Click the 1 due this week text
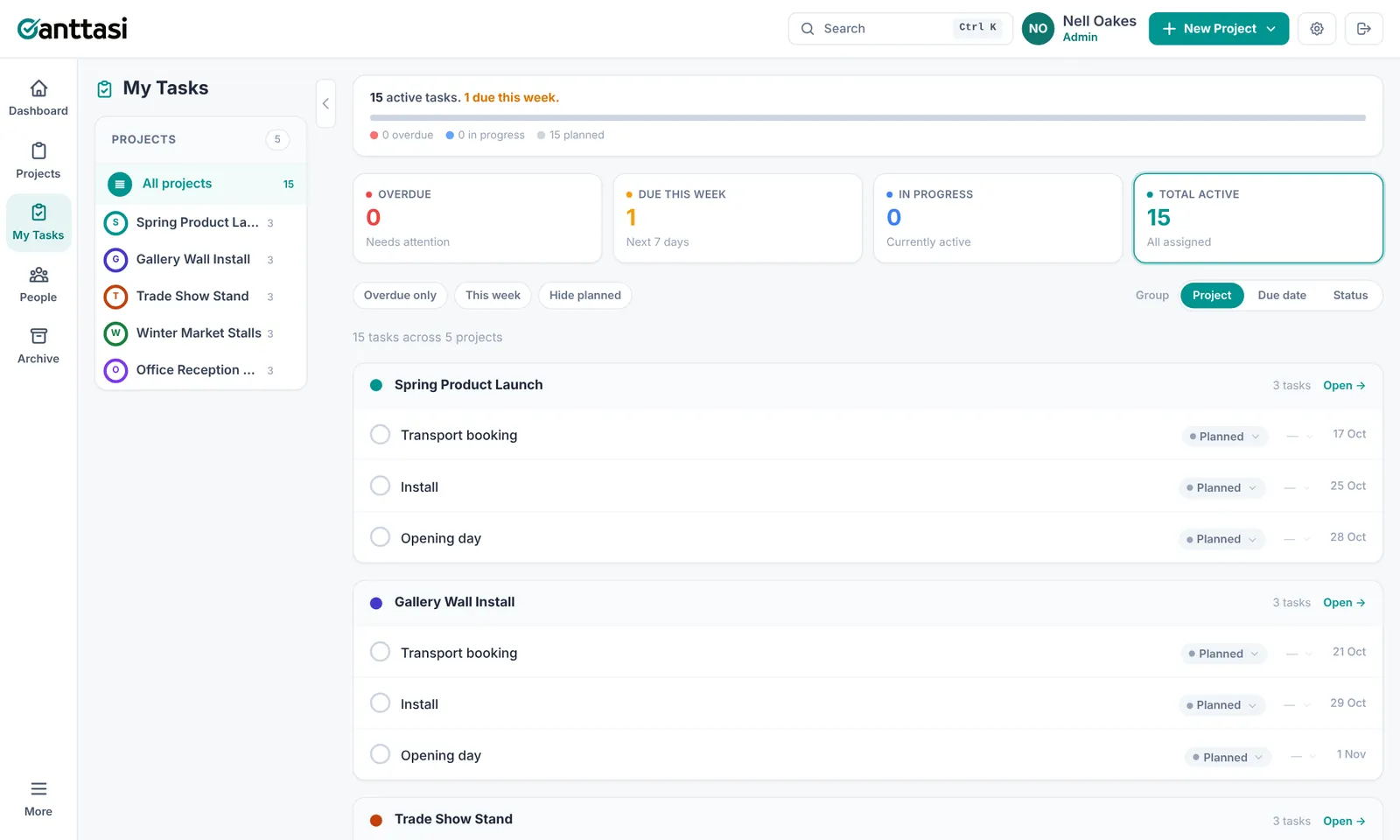Screen dimensions: 1400x840 [x=511, y=98]
